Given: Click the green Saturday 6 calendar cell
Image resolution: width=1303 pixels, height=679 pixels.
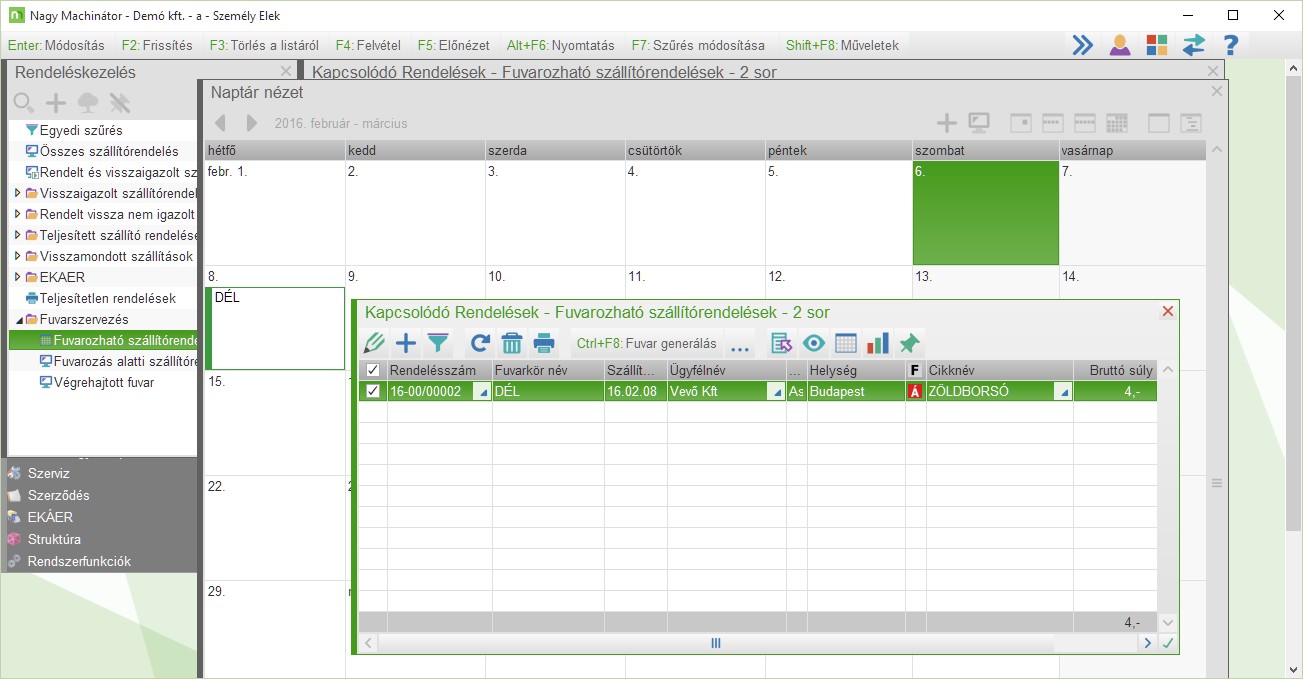Looking at the screenshot, I should tap(985, 213).
